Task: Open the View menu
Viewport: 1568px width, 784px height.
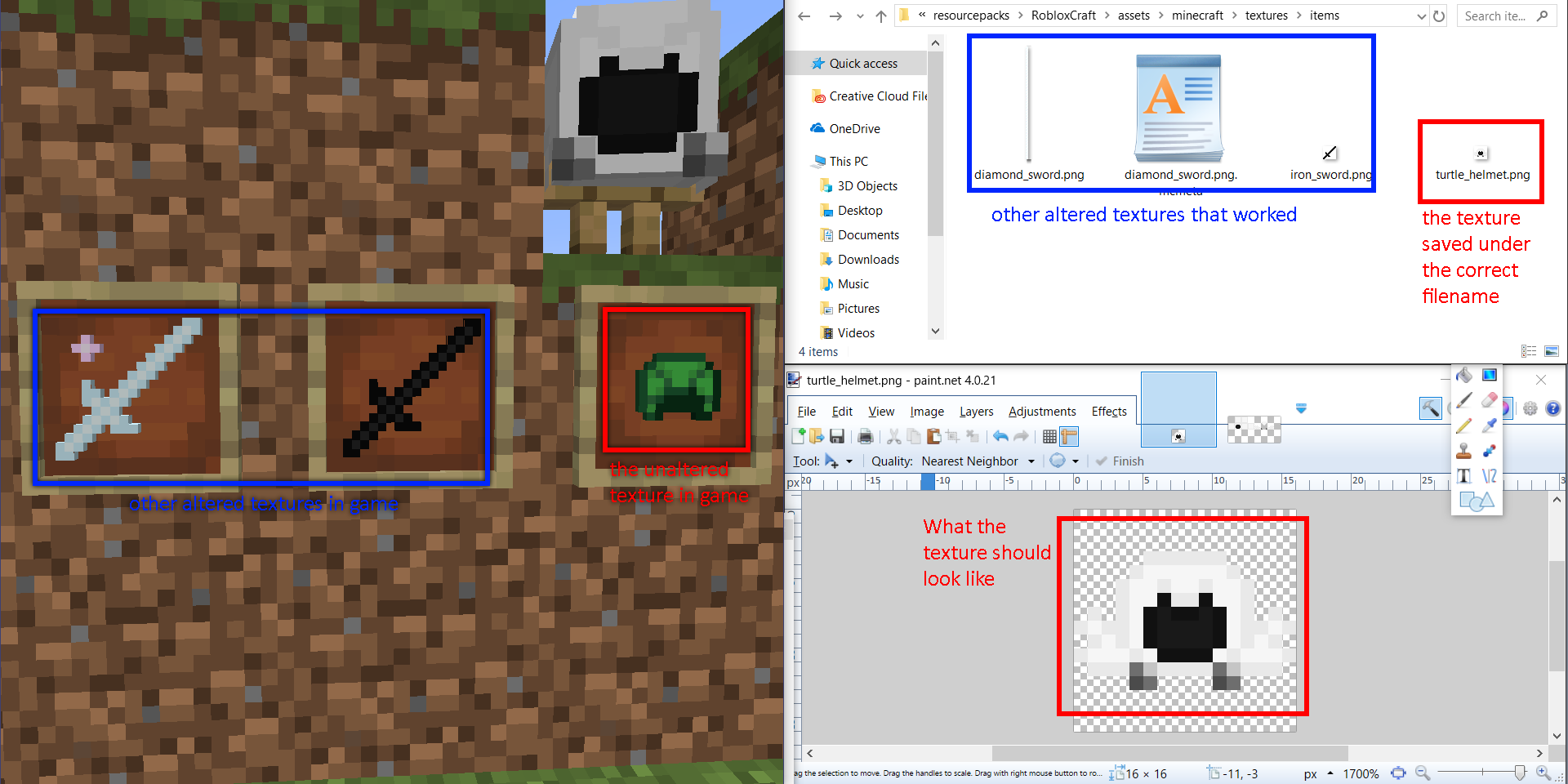Action: coord(881,412)
